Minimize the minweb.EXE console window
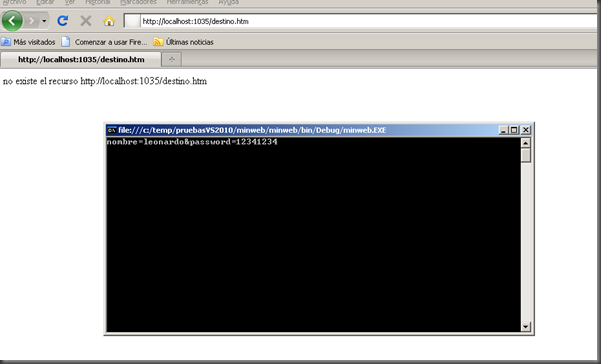 504,130
